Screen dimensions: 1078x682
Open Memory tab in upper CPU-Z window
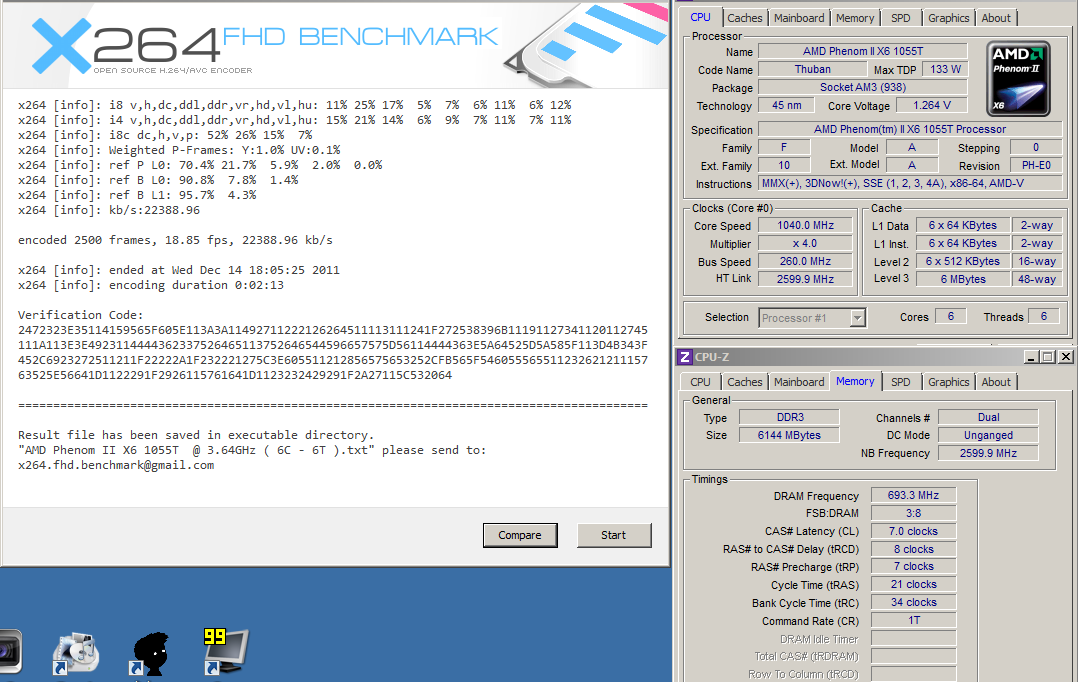click(855, 18)
